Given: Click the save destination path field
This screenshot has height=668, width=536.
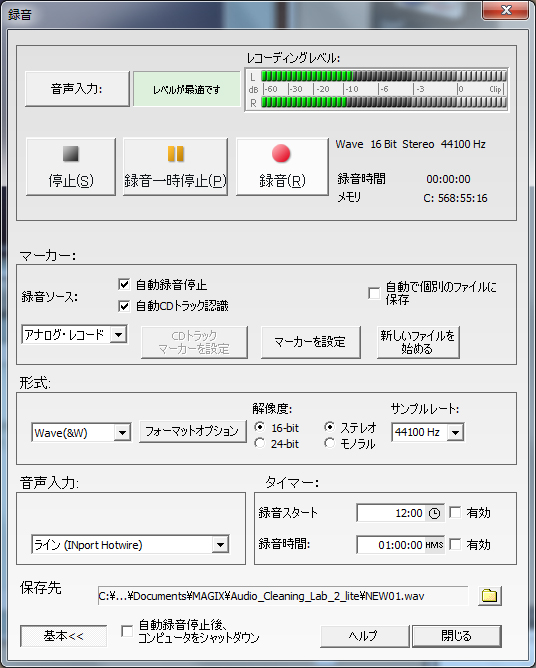Looking at the screenshot, I should click(x=282, y=596).
